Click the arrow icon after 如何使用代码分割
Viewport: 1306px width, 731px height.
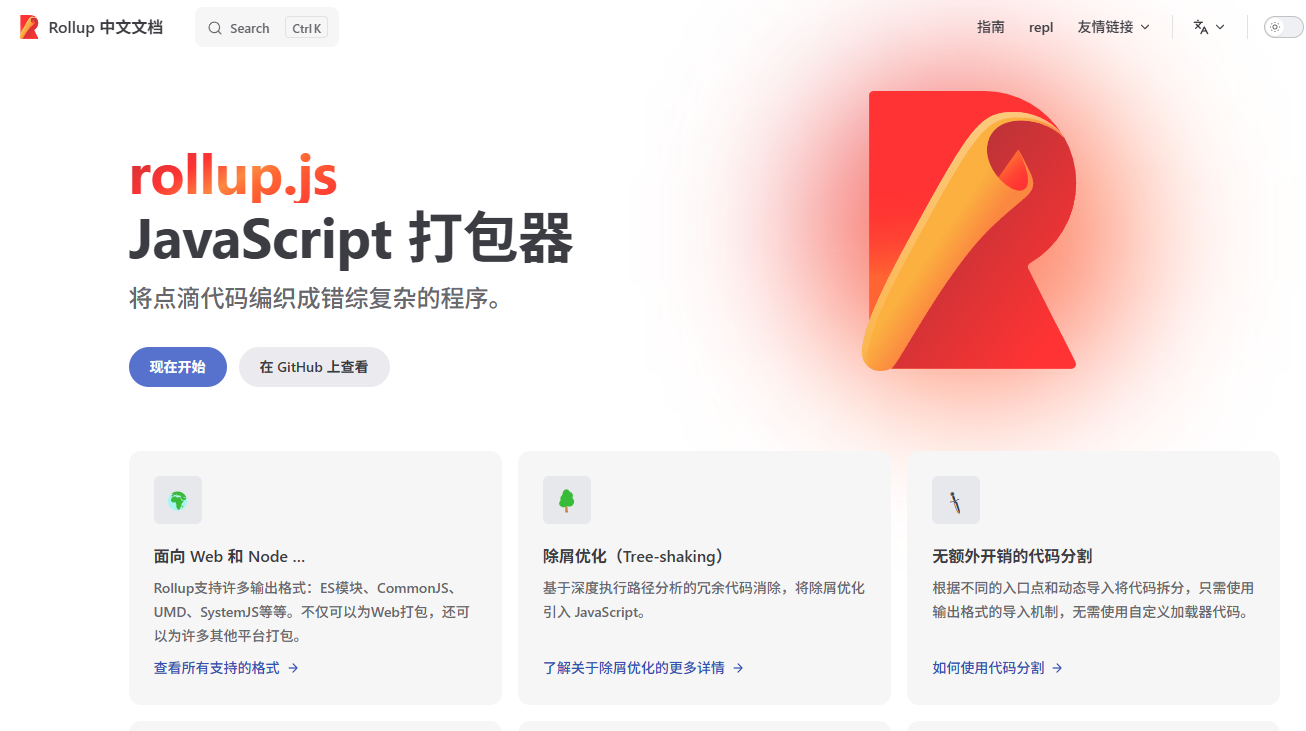coord(1057,668)
